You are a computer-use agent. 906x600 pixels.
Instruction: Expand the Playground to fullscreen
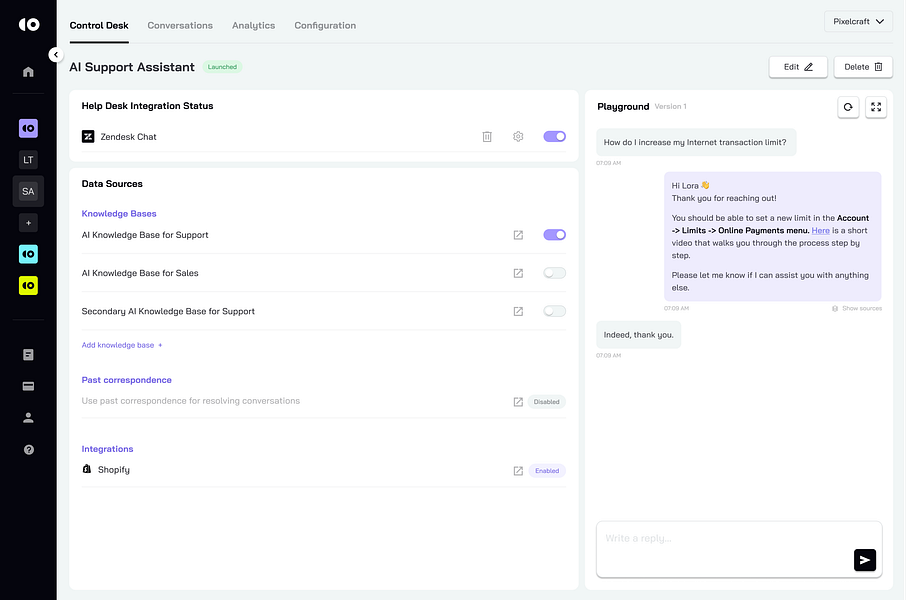[x=876, y=107]
